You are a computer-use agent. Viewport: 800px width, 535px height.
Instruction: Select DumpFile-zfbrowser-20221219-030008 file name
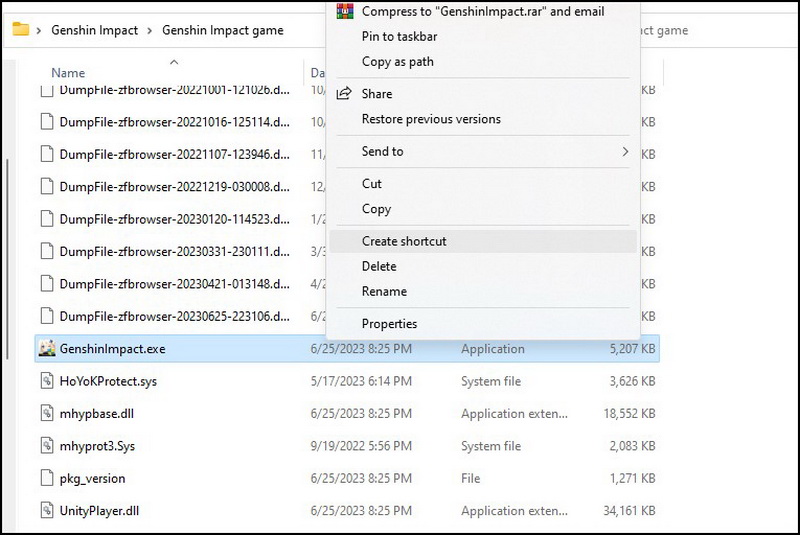pos(174,187)
